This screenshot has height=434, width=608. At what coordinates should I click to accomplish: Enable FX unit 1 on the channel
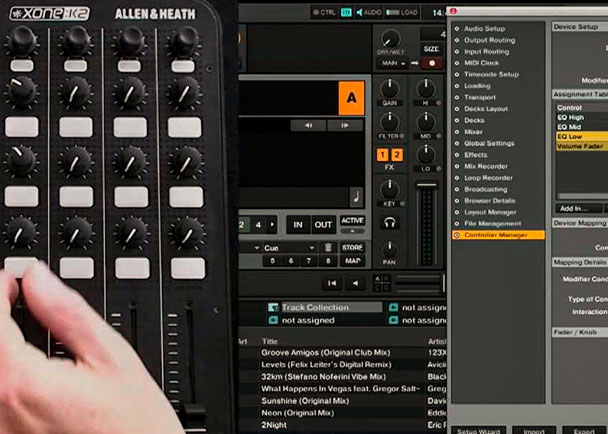(382, 155)
